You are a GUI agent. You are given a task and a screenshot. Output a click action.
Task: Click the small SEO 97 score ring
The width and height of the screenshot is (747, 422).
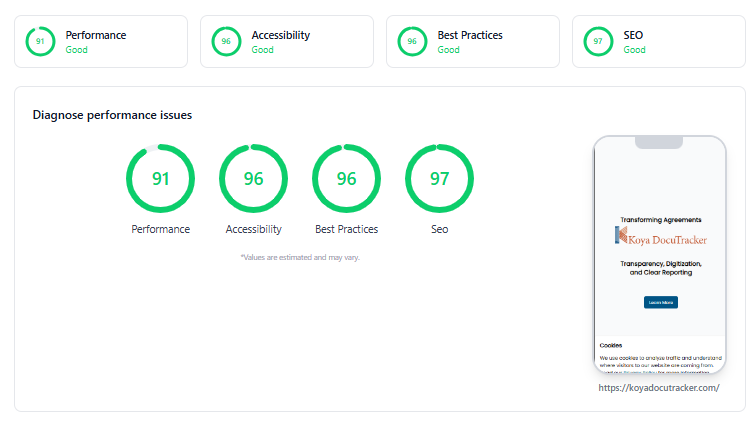598,41
